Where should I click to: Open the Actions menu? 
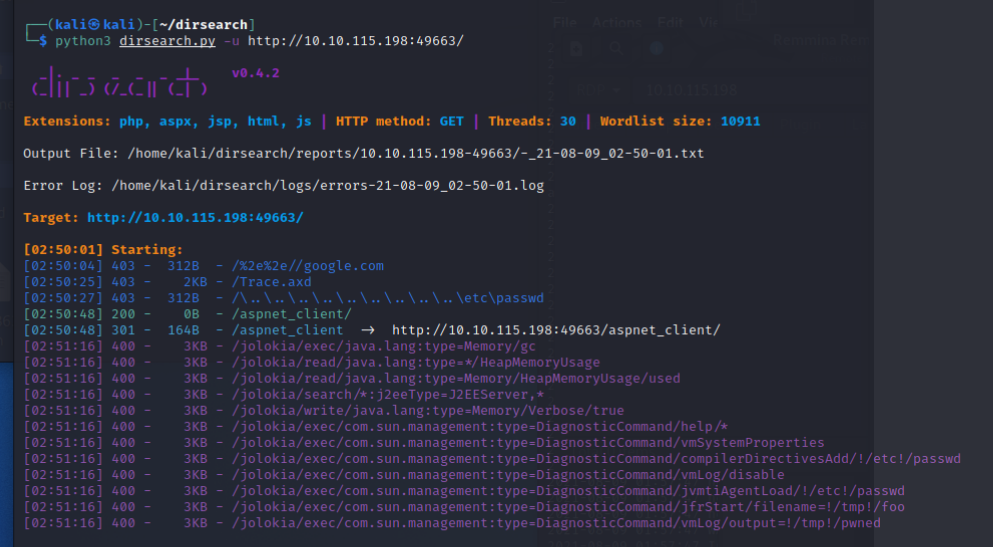617,22
